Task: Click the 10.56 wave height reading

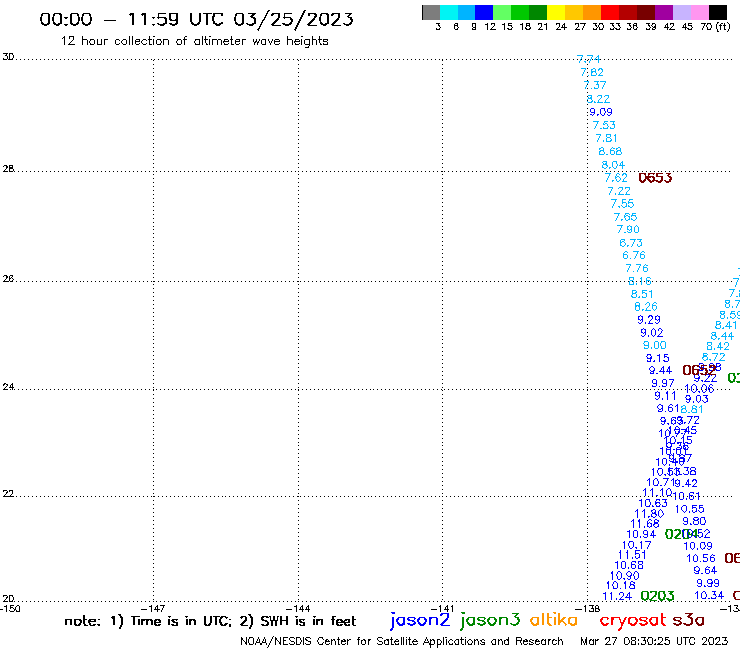Action: coord(701,559)
